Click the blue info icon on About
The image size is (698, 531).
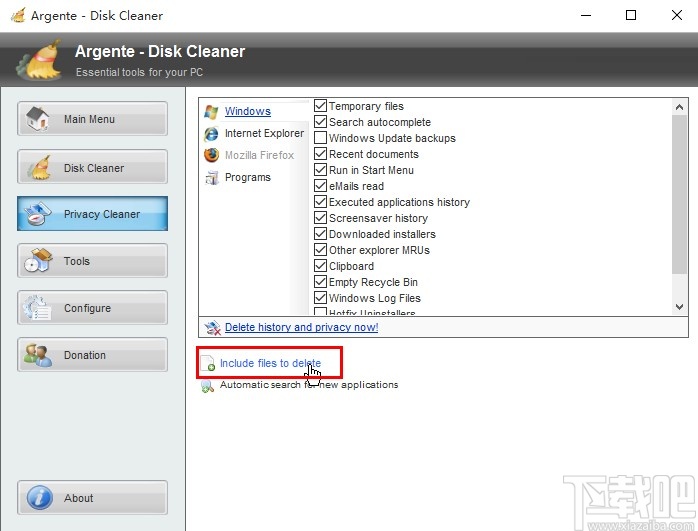point(39,497)
